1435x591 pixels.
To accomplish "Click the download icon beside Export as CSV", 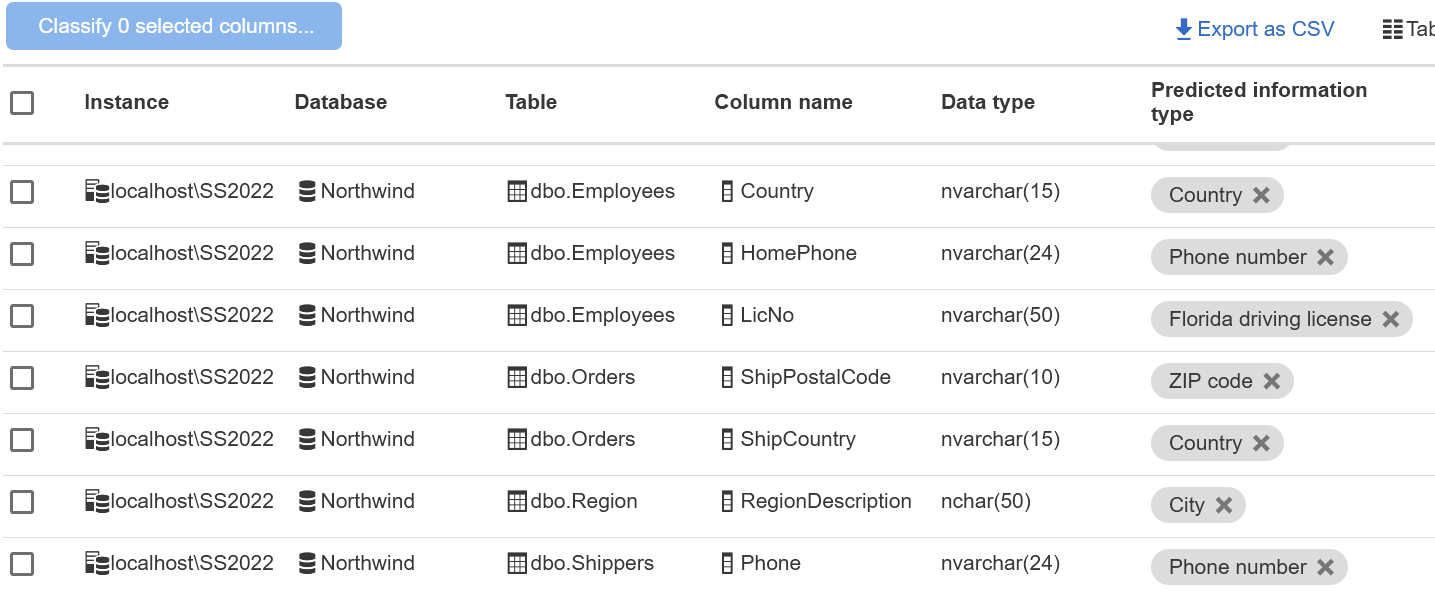I will 1184,29.
